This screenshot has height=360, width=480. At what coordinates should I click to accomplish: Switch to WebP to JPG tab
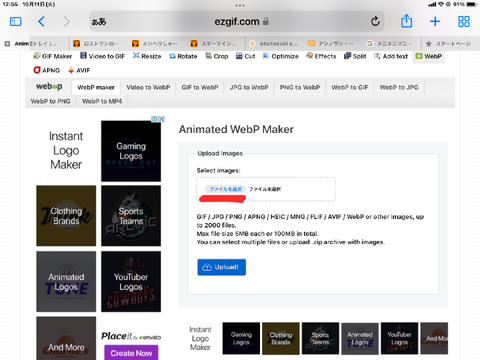399,87
